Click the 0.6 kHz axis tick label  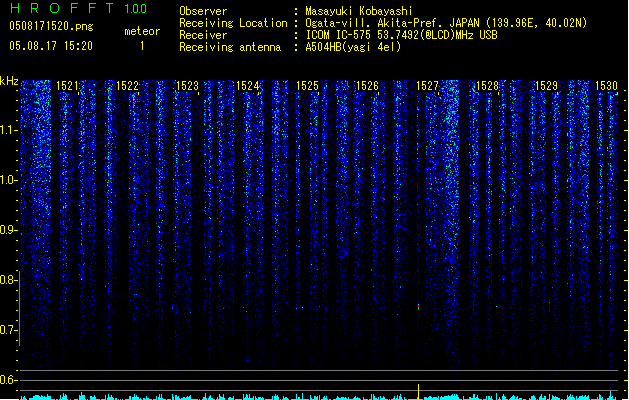pyautogui.click(x=8, y=380)
